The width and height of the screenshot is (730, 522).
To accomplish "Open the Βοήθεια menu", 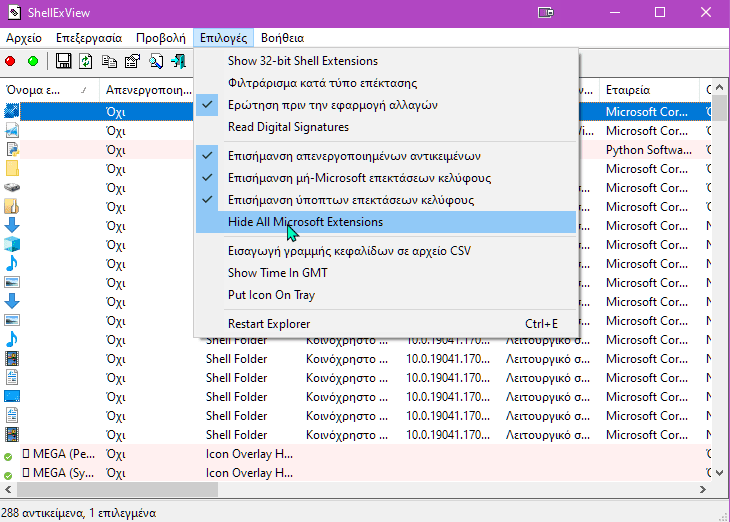I will tap(283, 38).
